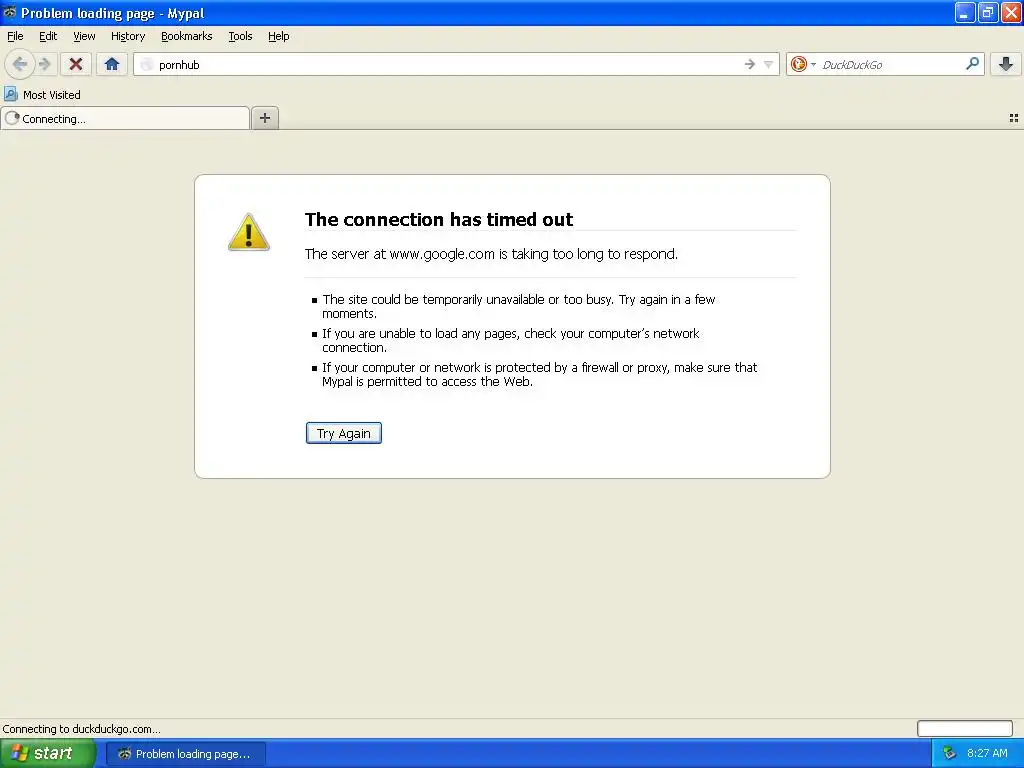Open the DuckDuckGo search engine selector
Screen dimensions: 1024x768
(x=803, y=64)
